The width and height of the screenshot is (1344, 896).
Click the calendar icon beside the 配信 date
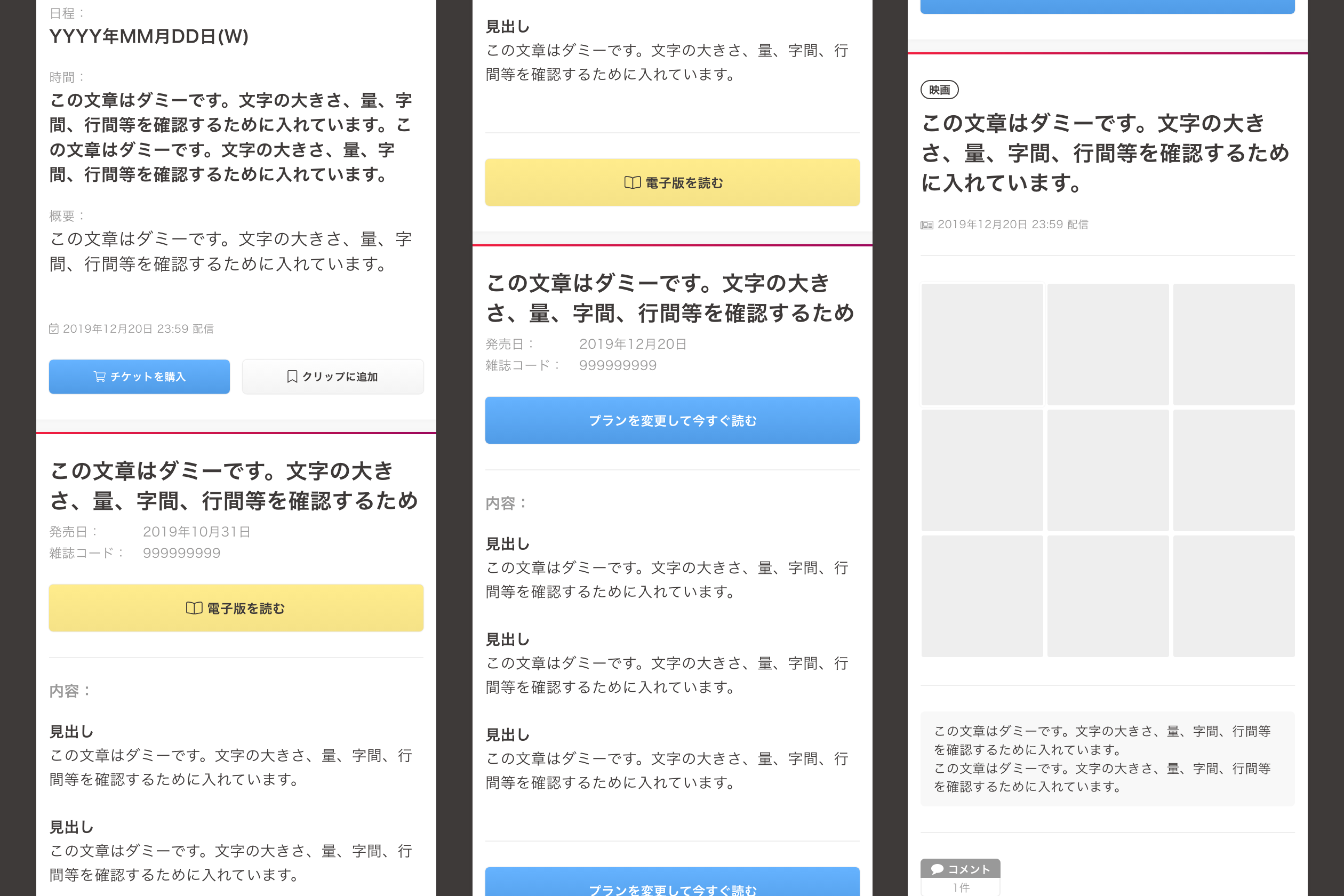tap(54, 329)
